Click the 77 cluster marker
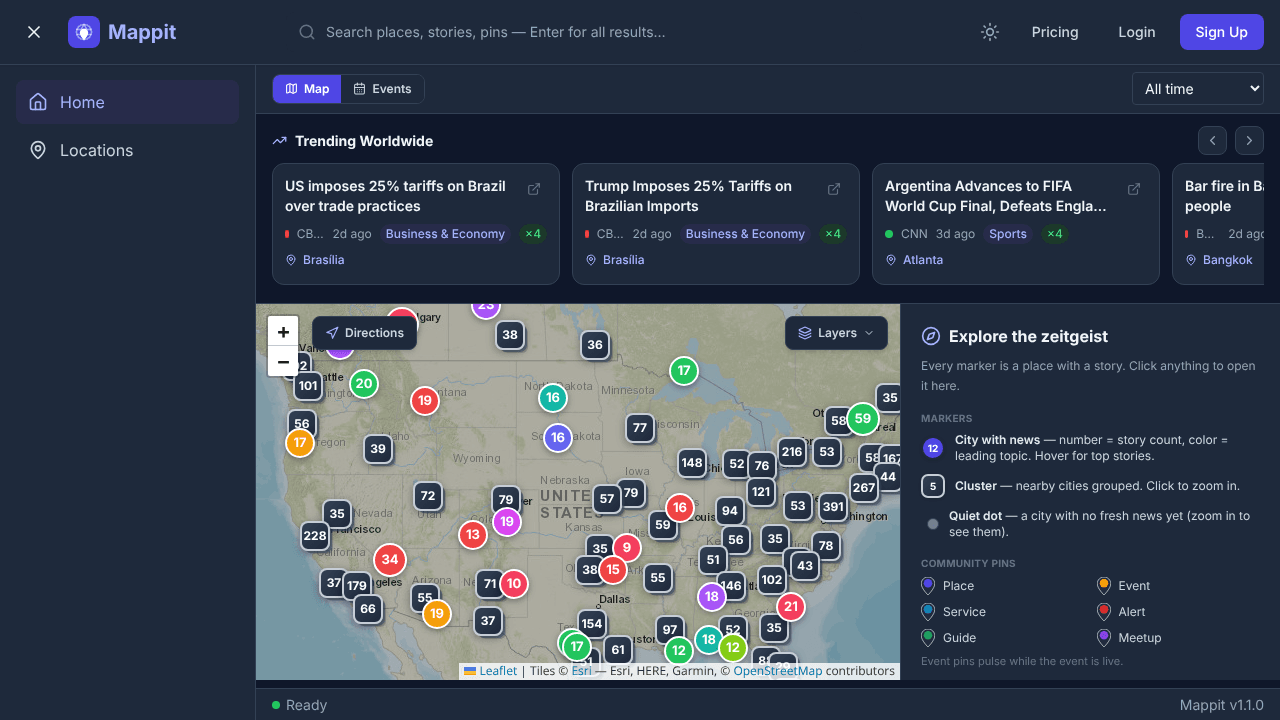The width and height of the screenshot is (1280, 720). [640, 429]
